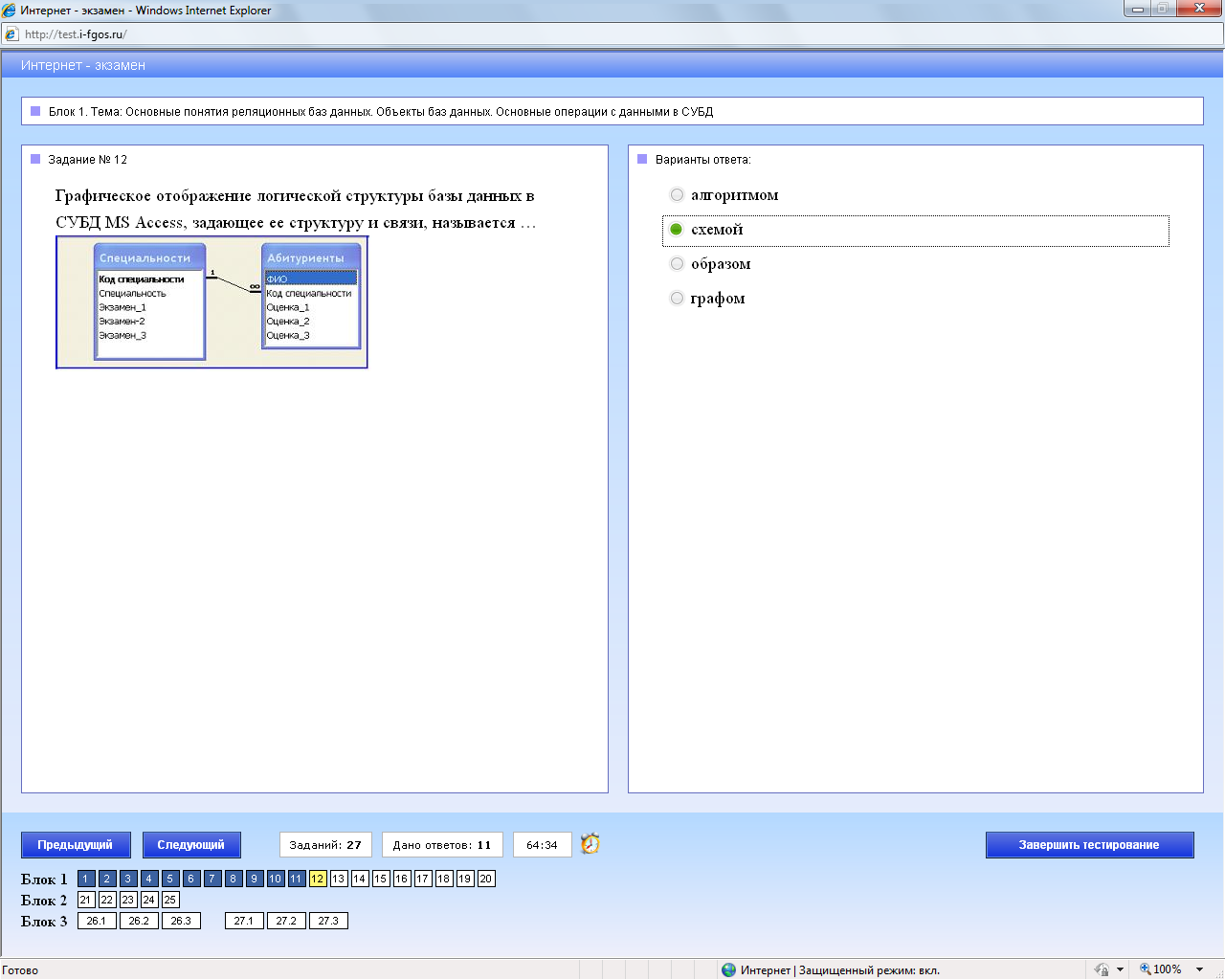Click the "Заданий: 27" counter box
The width and height of the screenshot is (1225, 980).
coord(325,845)
